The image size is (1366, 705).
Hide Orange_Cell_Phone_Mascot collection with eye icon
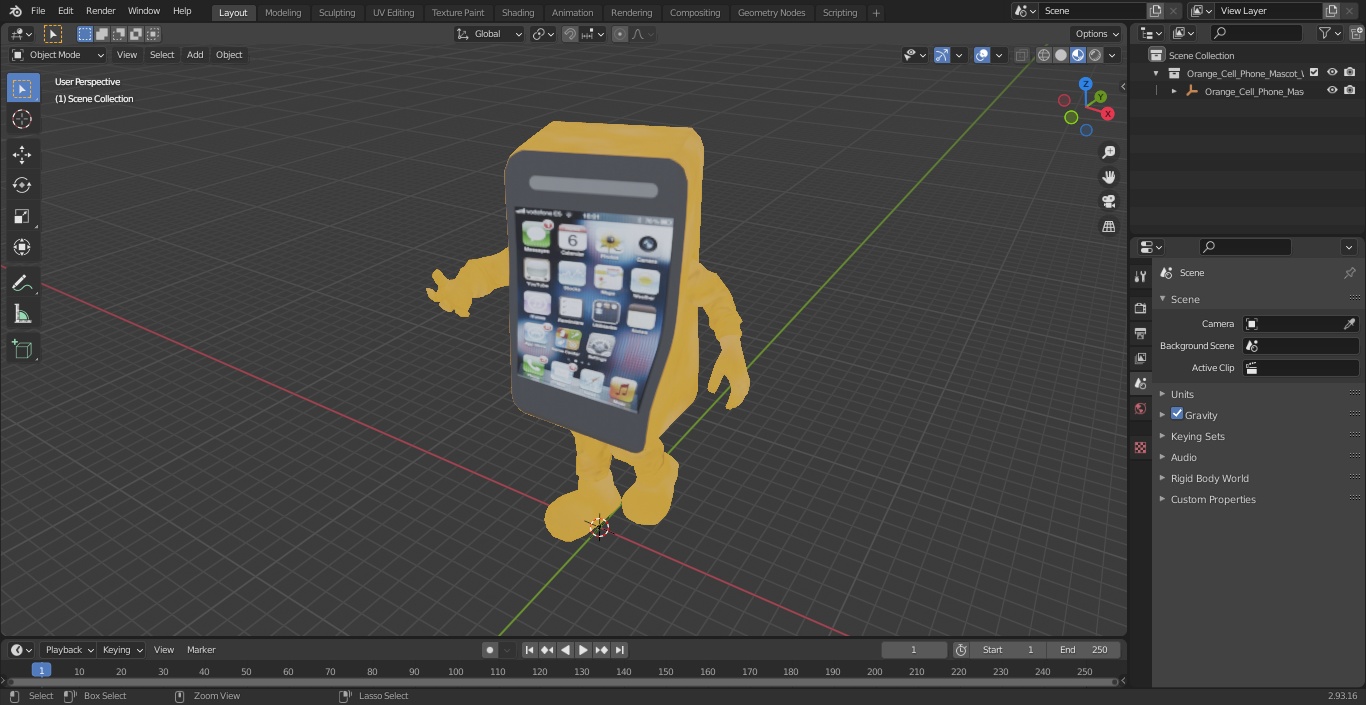pyautogui.click(x=1332, y=73)
